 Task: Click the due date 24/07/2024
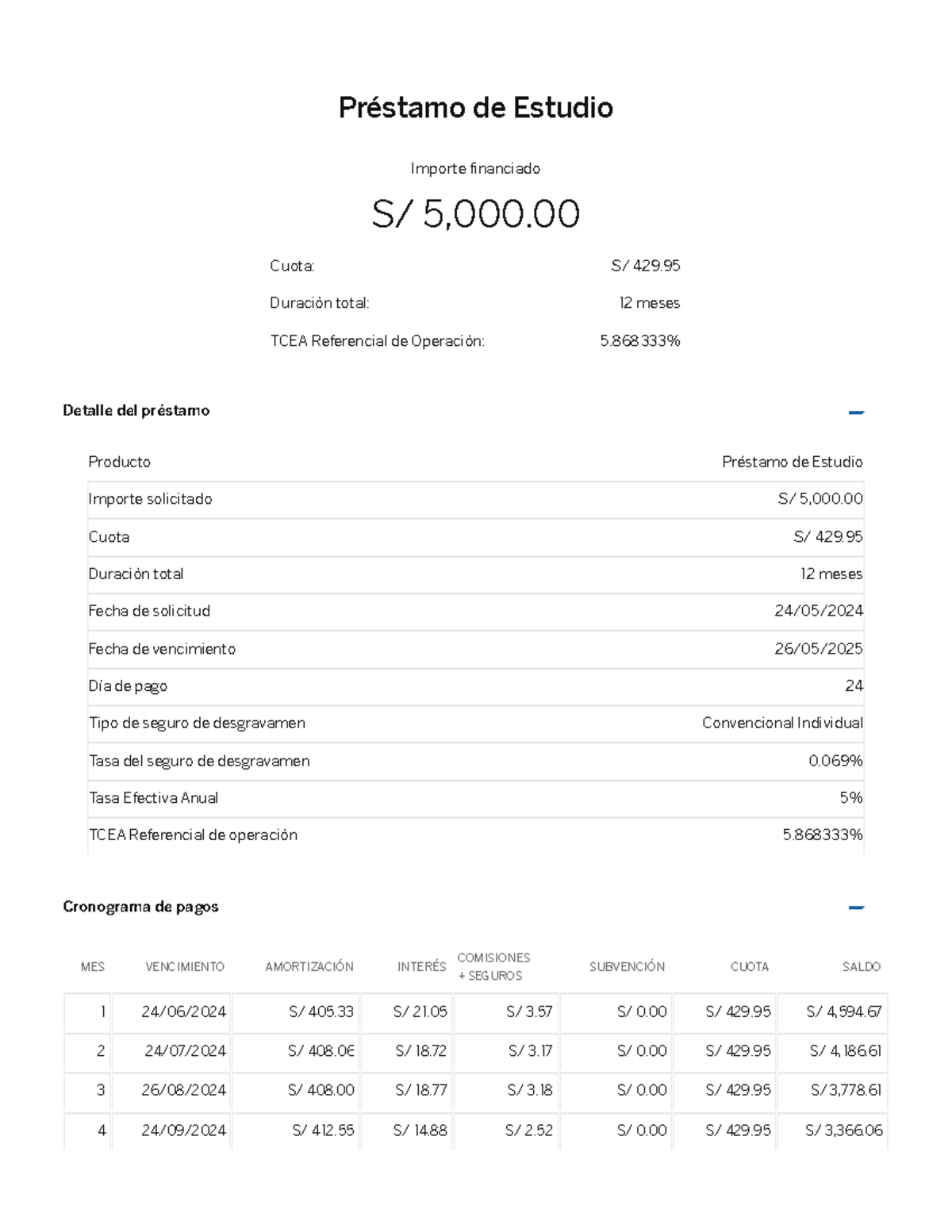(186, 1051)
